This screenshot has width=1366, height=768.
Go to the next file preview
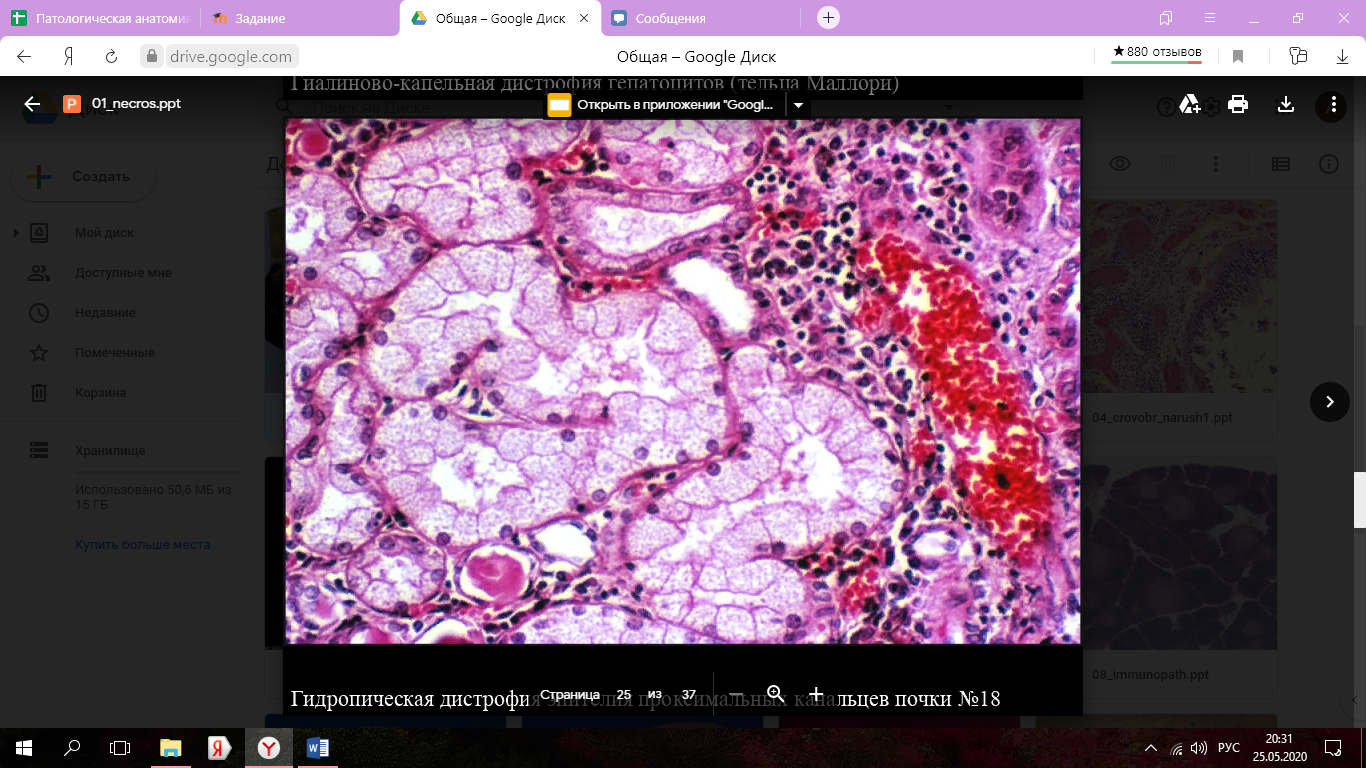coord(1330,401)
